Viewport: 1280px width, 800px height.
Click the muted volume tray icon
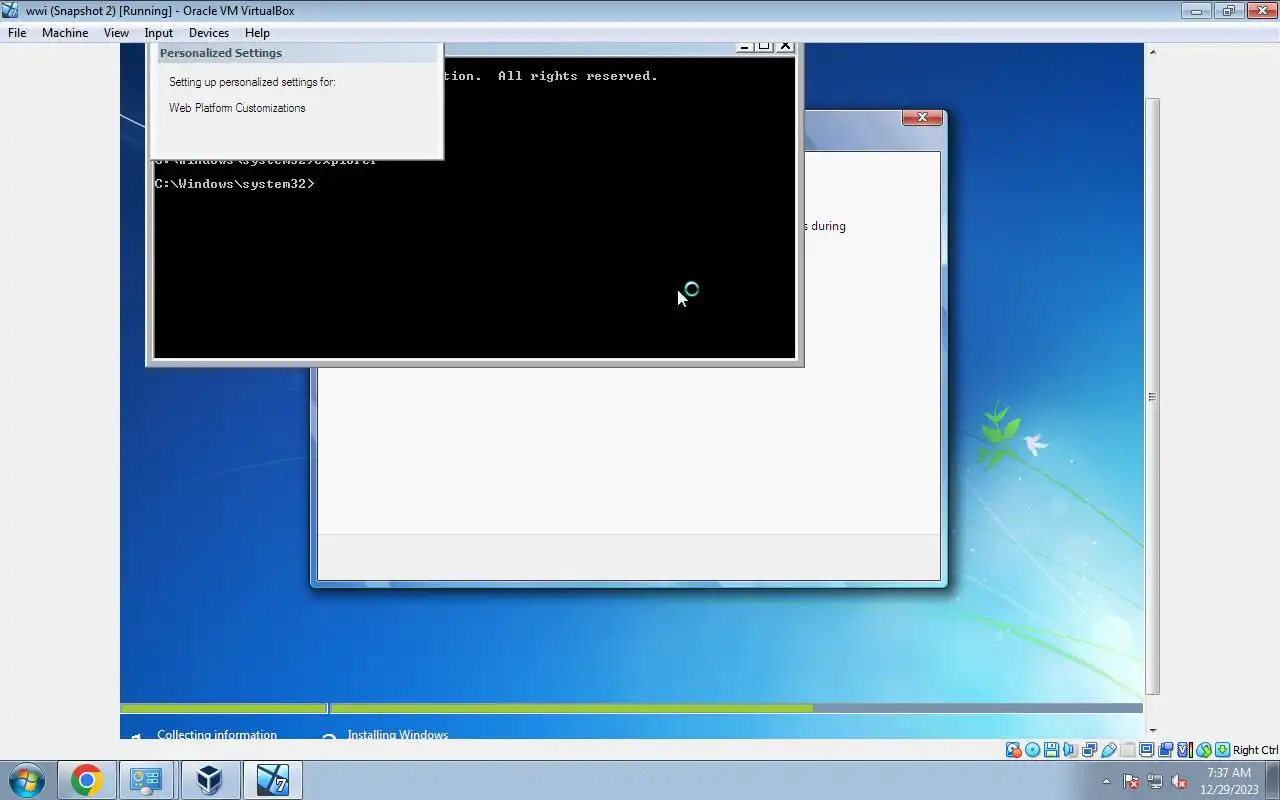pos(1180,781)
